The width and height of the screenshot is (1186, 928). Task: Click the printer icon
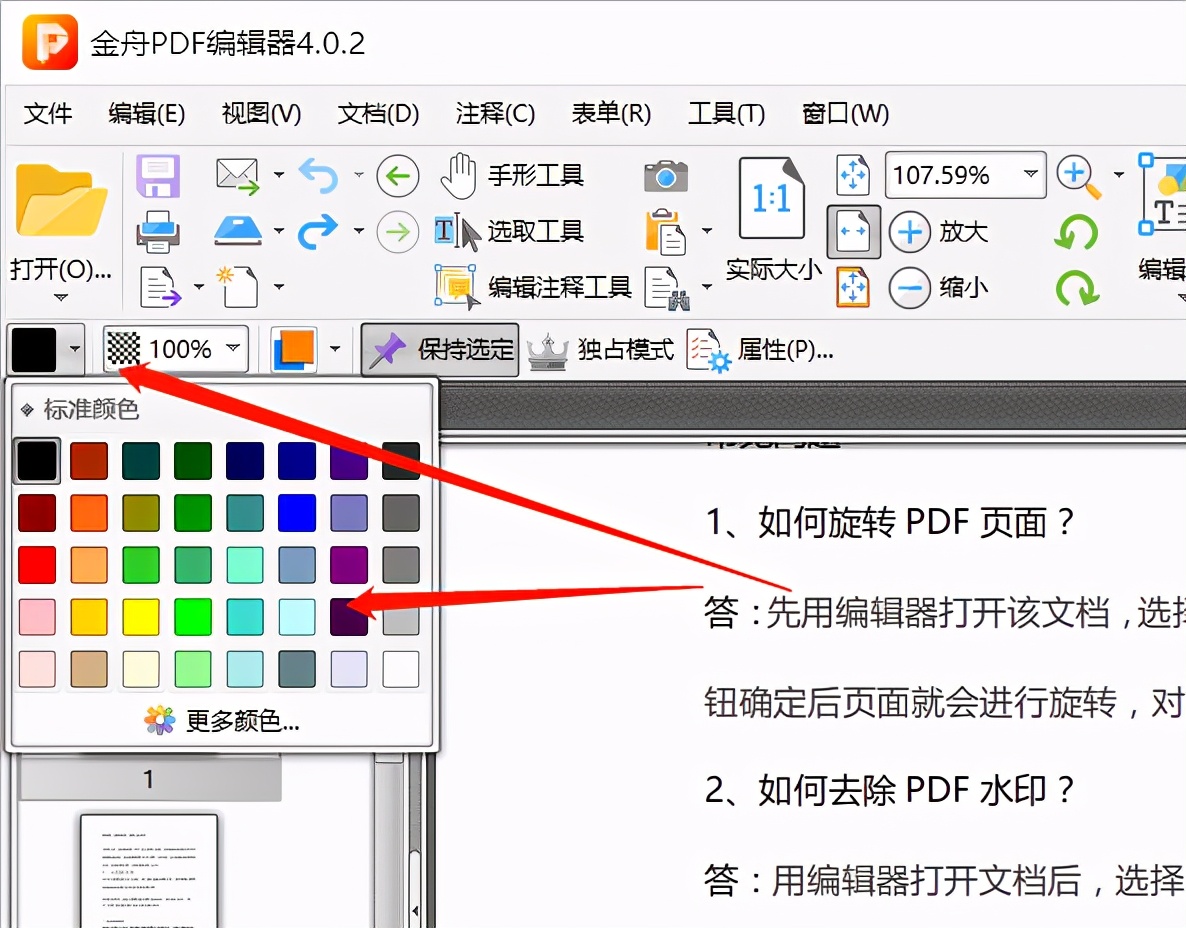(x=157, y=231)
